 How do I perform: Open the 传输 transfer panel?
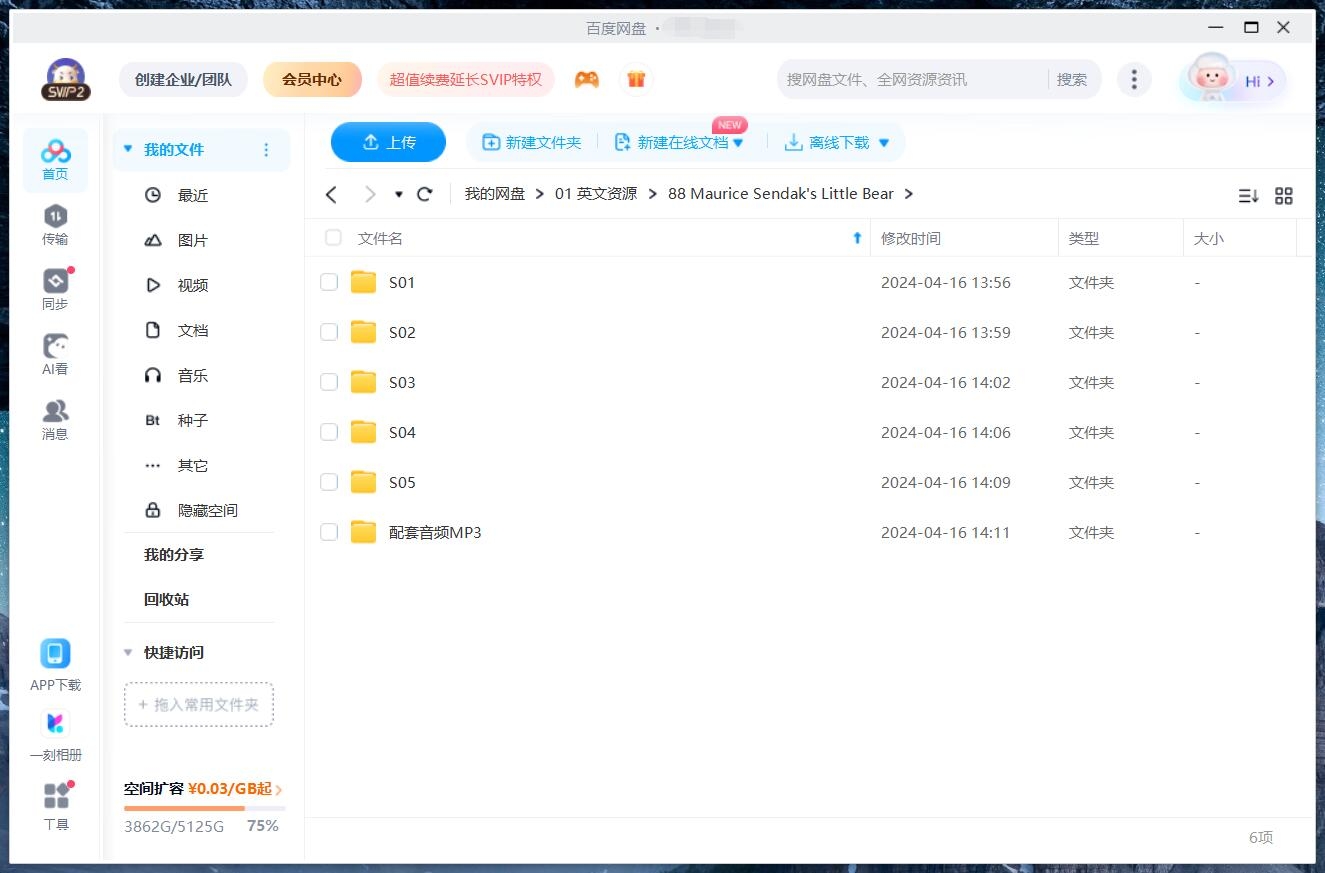(55, 222)
